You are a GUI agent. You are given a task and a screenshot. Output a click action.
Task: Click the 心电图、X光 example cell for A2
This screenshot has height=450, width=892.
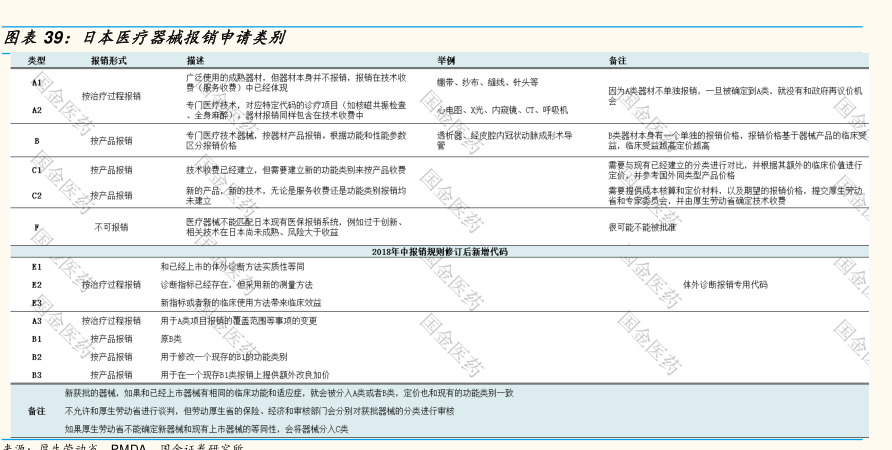point(502,110)
